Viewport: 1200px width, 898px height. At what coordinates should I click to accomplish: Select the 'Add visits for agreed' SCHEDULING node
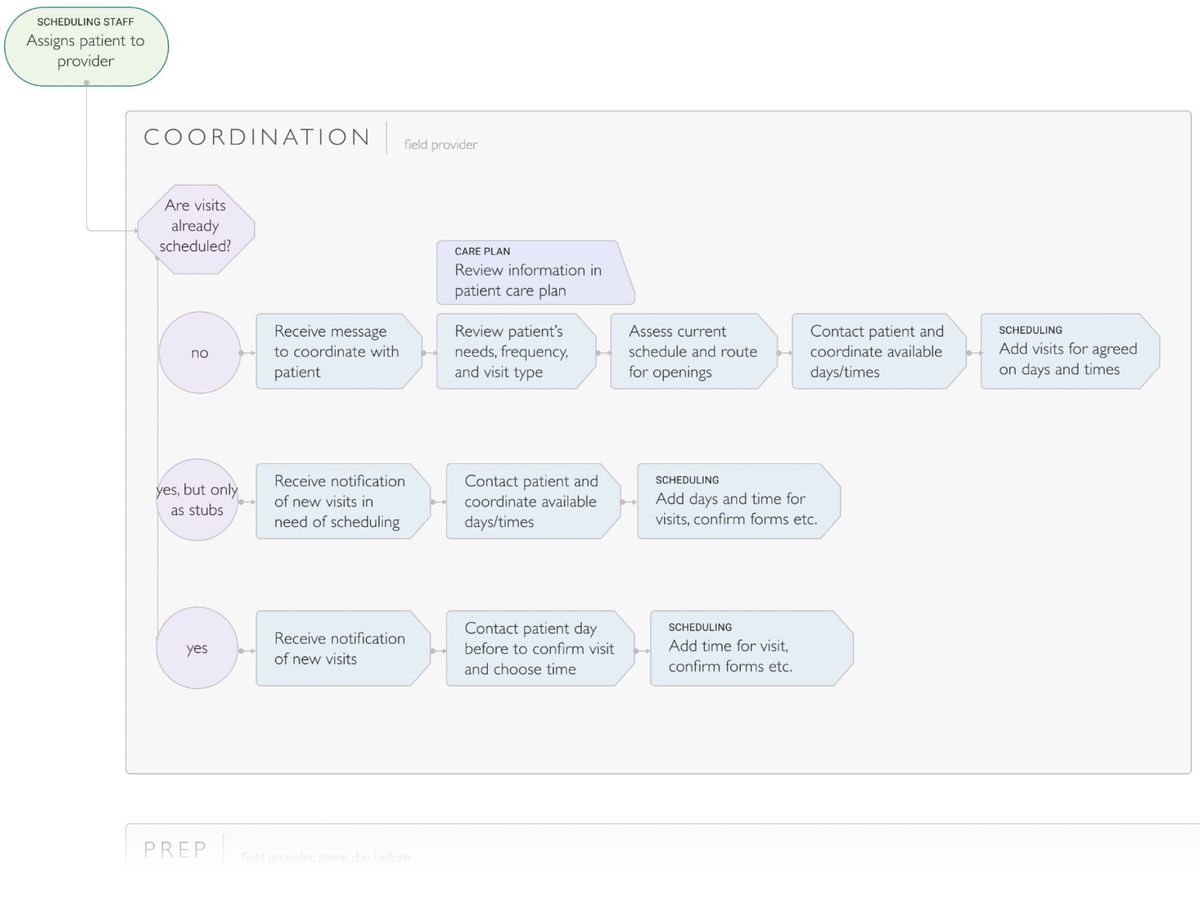(x=1066, y=351)
